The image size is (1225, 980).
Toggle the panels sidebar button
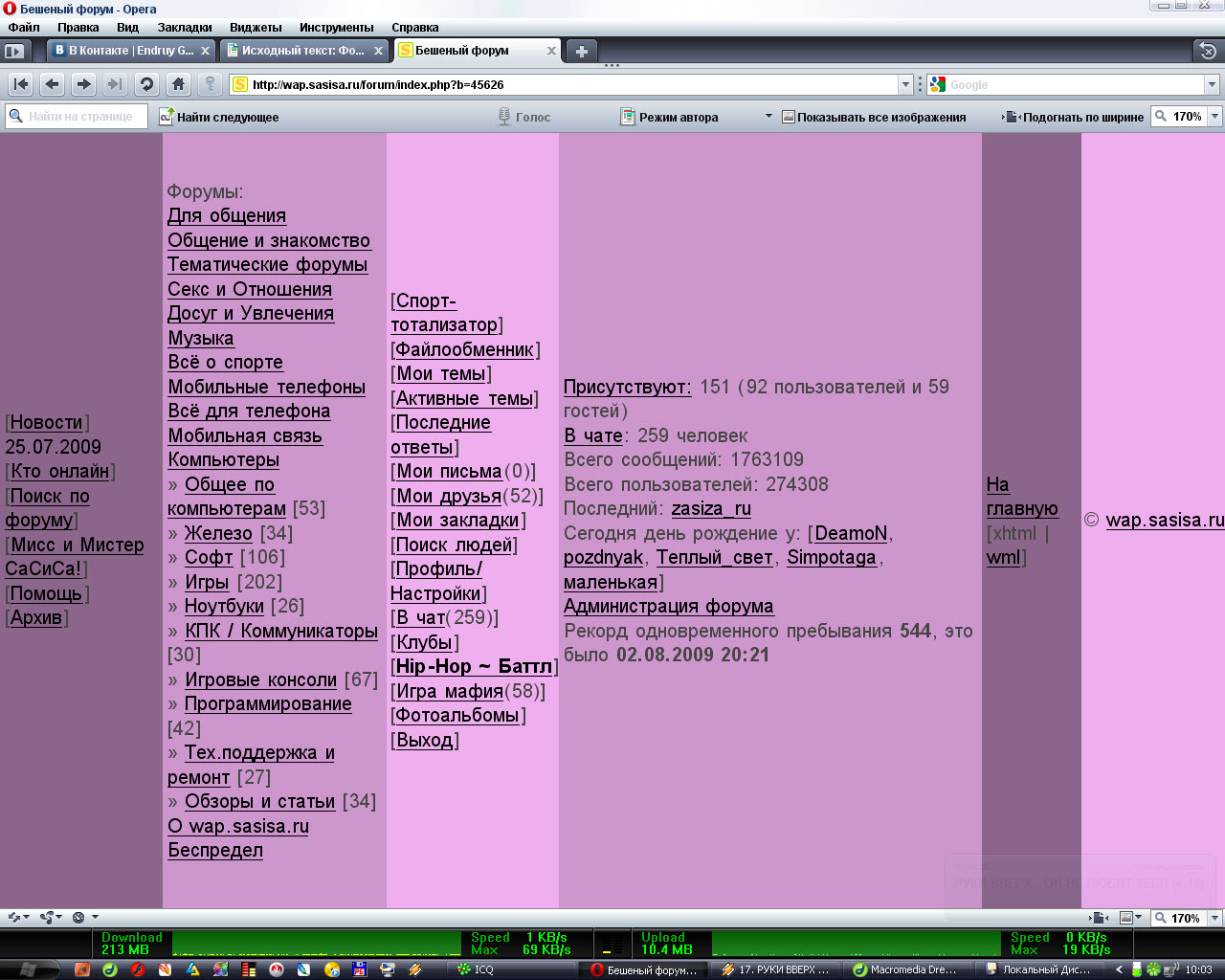click(14, 51)
